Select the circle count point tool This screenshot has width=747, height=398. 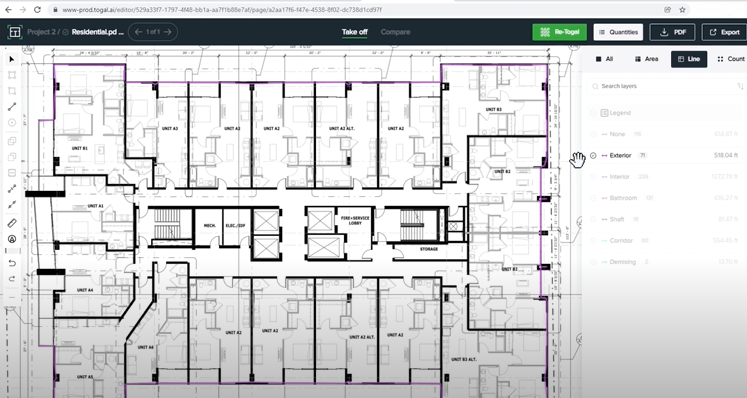[12, 122]
